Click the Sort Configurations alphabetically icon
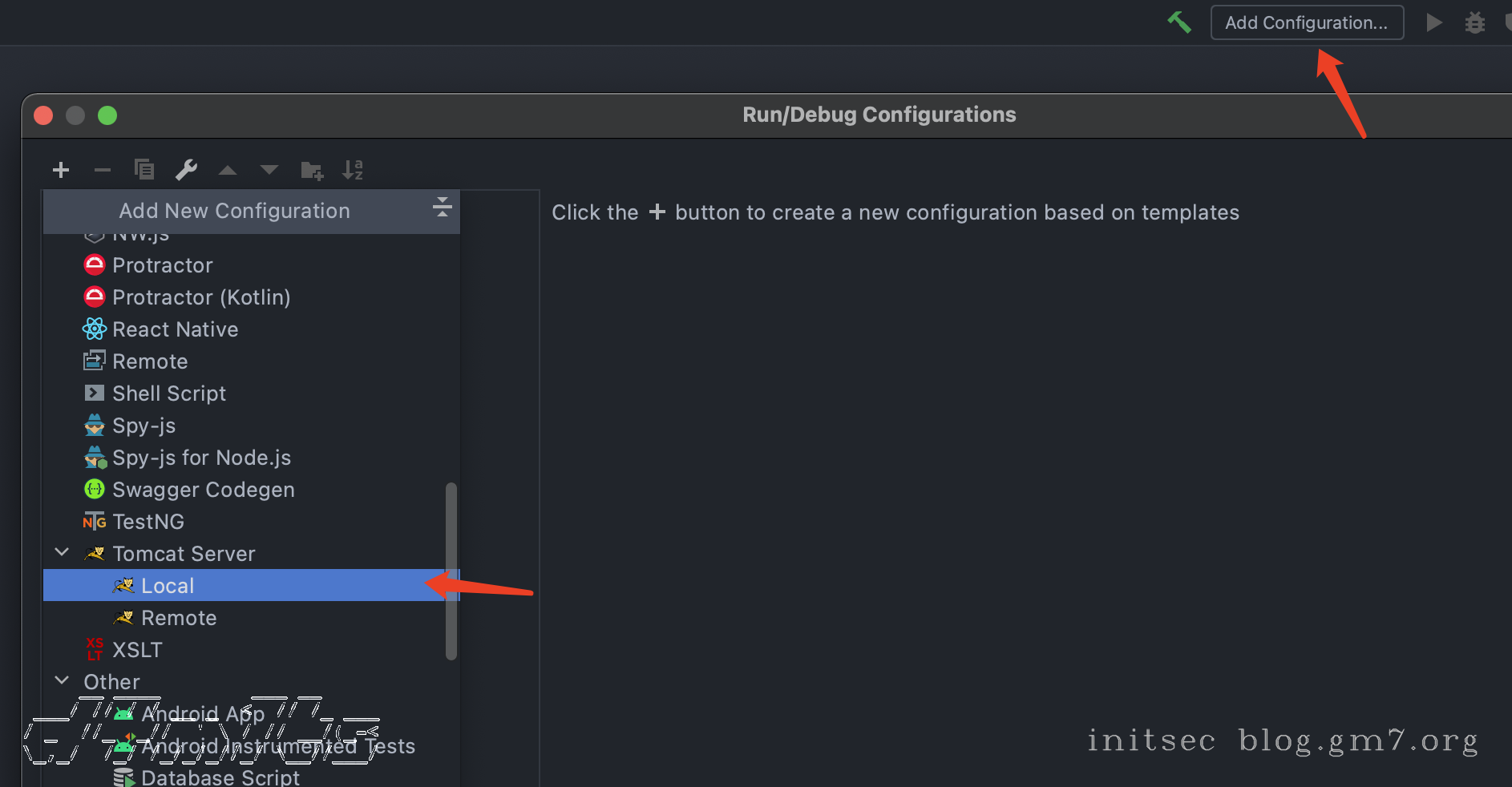 coord(353,170)
